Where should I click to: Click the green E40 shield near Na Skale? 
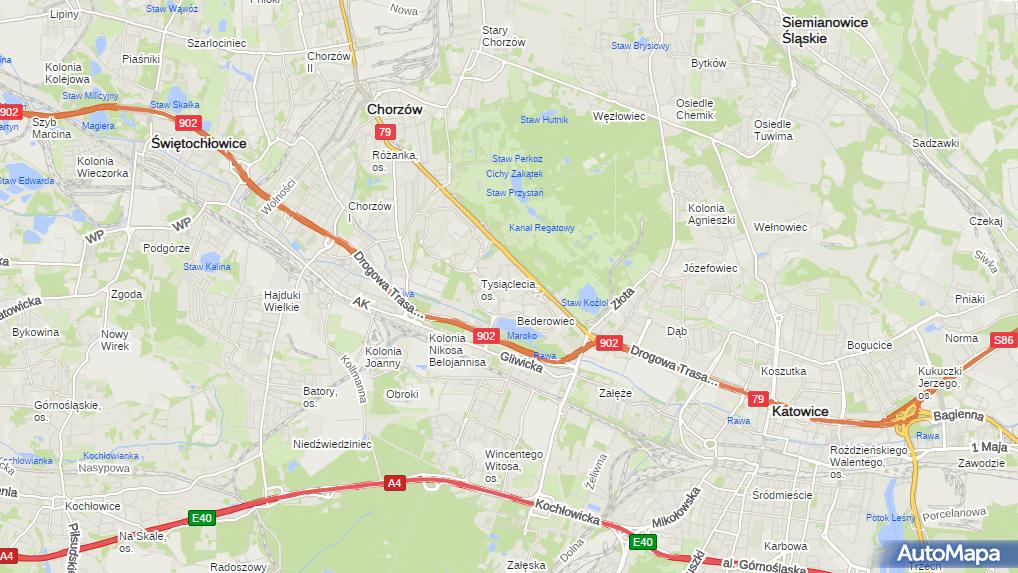point(201,518)
